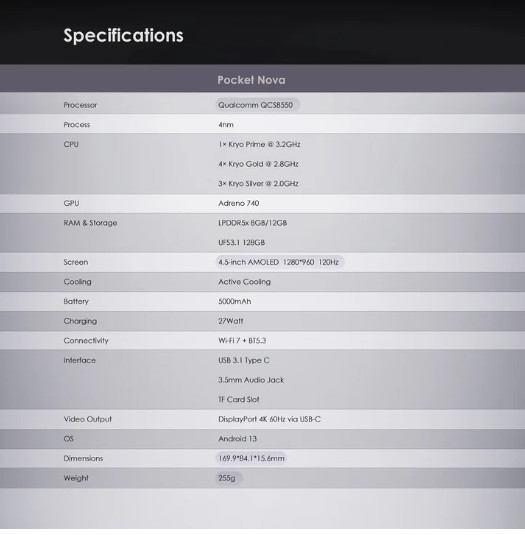Select the 27Watt charging value

pyautogui.click(x=231, y=321)
